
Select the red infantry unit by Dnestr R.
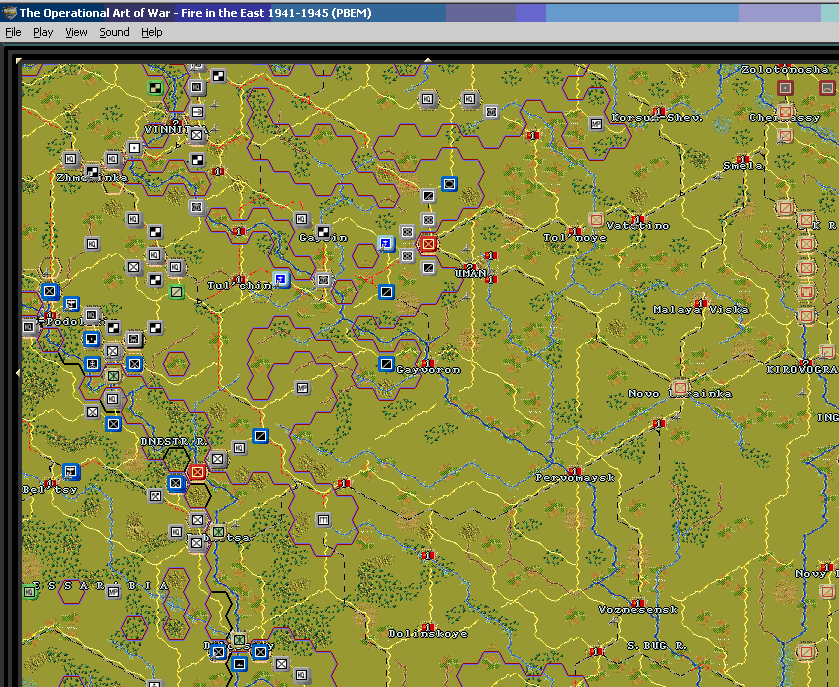[x=197, y=472]
